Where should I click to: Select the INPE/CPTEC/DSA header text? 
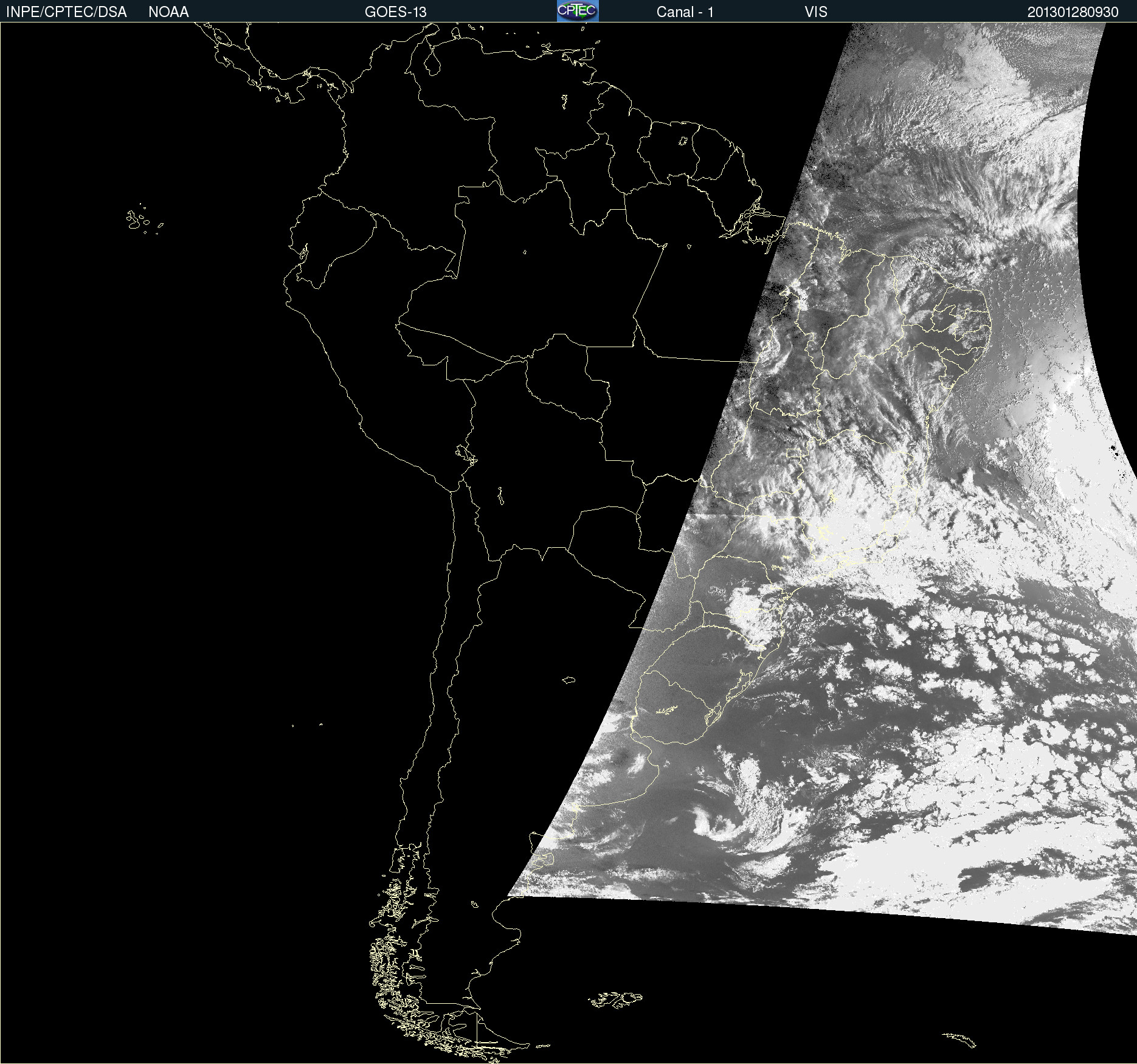coord(66,12)
